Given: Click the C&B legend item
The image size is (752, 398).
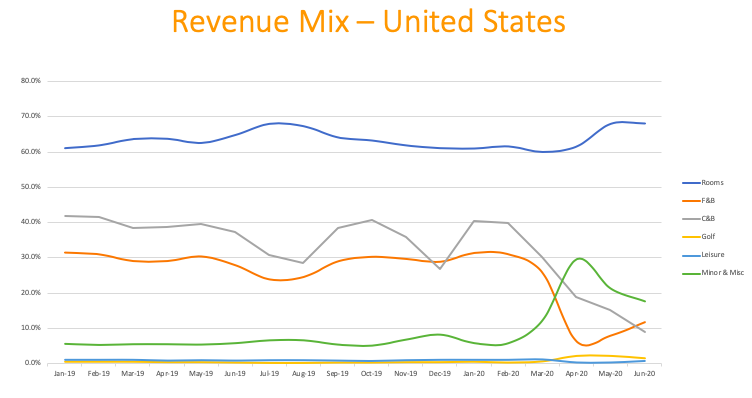Looking at the screenshot, I should click(x=698, y=219).
